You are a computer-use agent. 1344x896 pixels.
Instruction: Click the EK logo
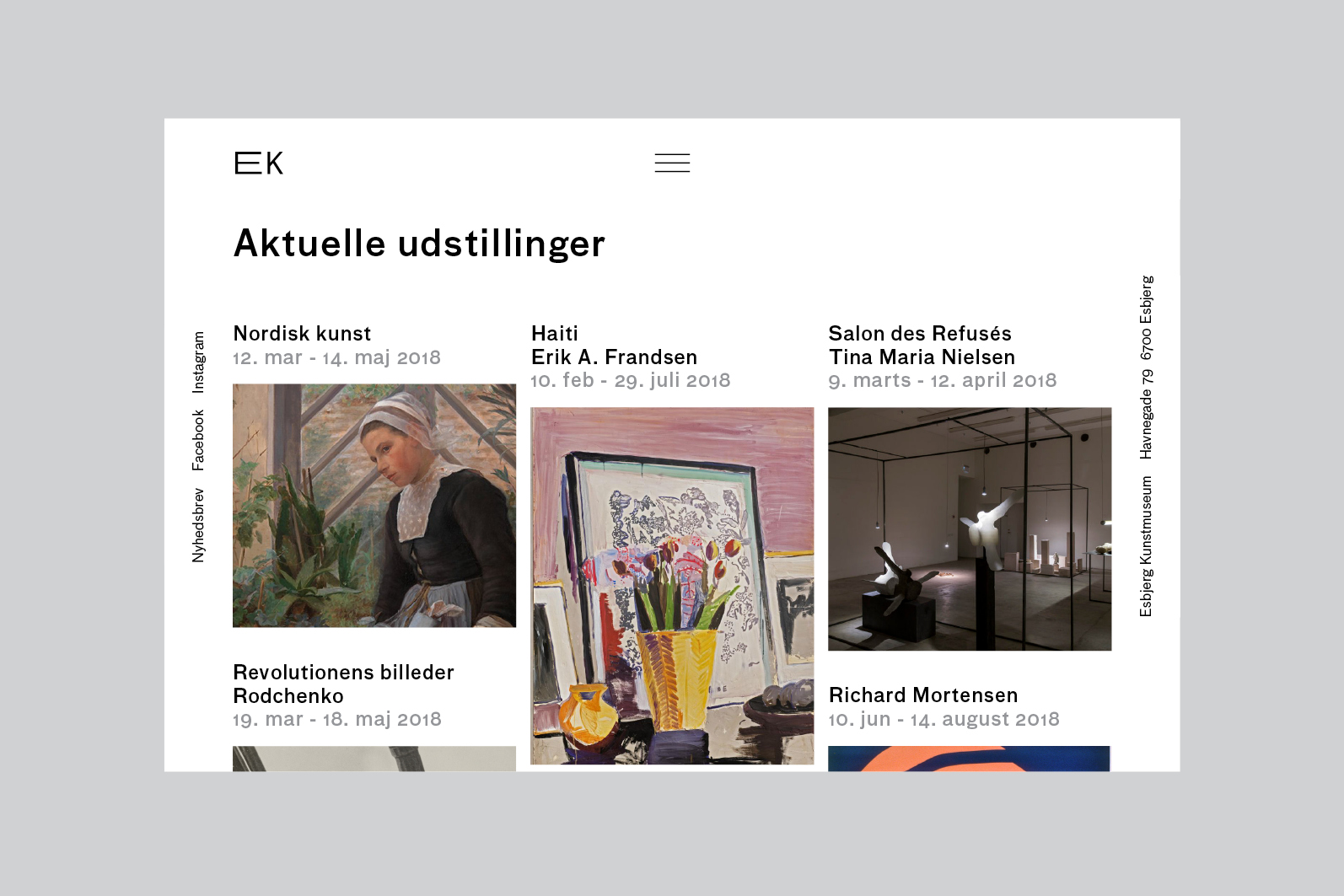(x=259, y=163)
